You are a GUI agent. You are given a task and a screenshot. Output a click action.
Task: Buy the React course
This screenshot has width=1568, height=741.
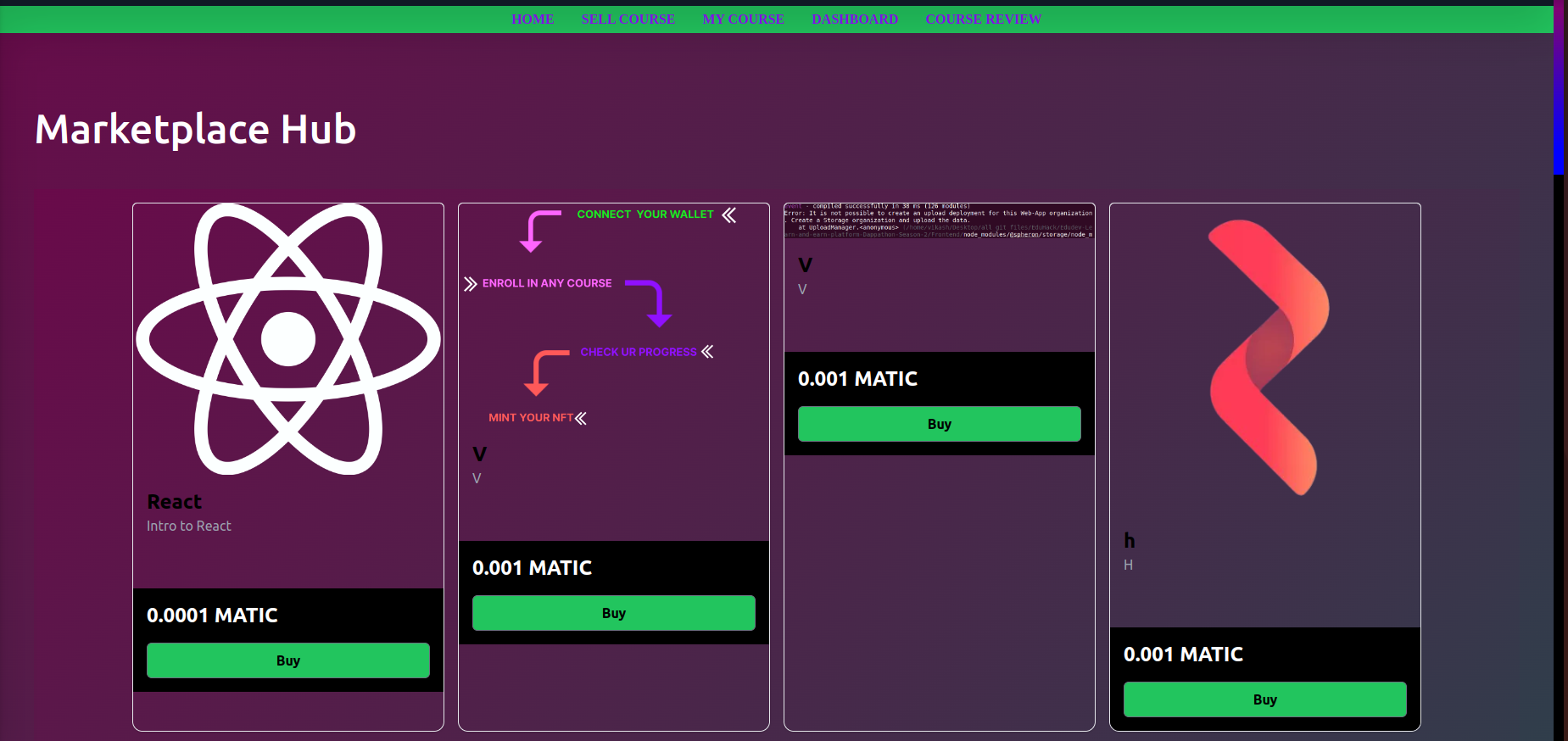(x=288, y=660)
